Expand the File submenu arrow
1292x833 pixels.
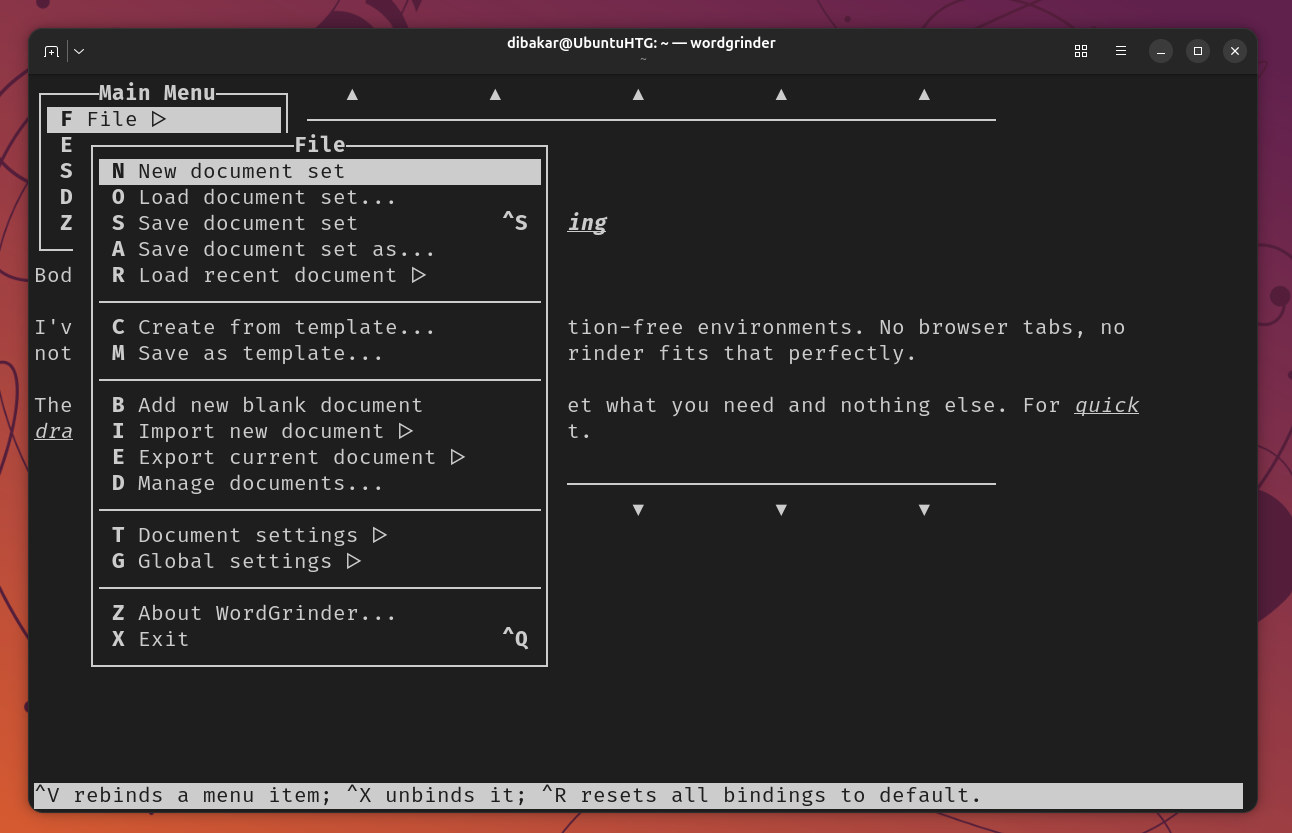pos(159,120)
